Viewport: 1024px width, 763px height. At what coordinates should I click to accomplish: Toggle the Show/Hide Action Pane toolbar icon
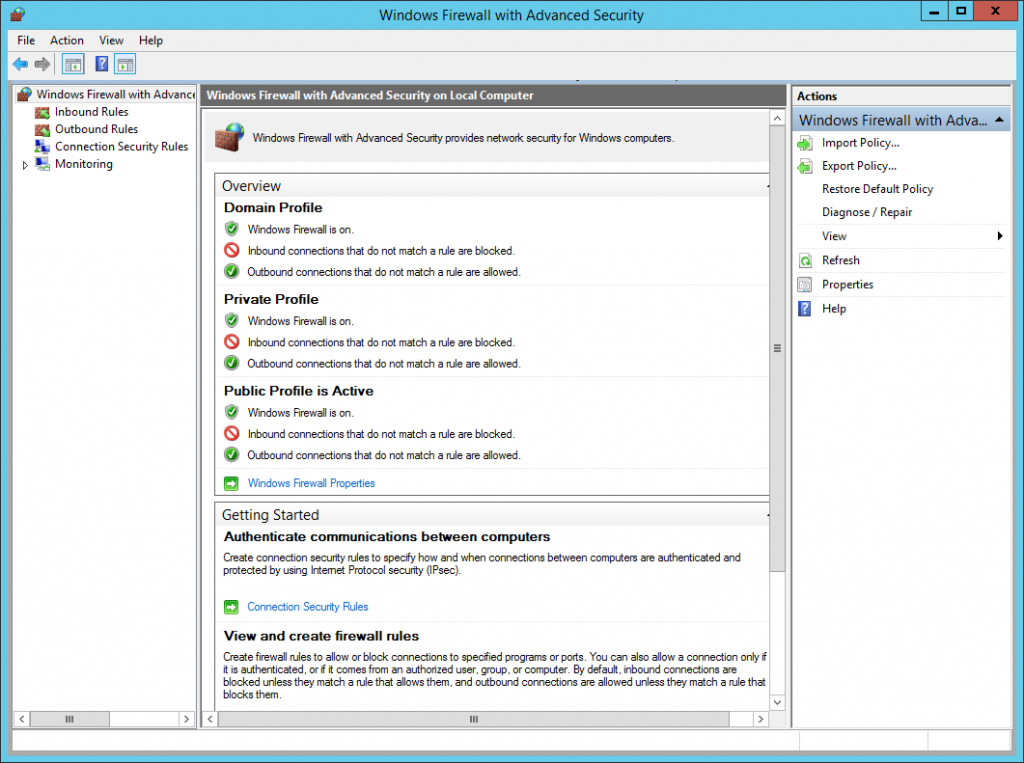coord(125,64)
